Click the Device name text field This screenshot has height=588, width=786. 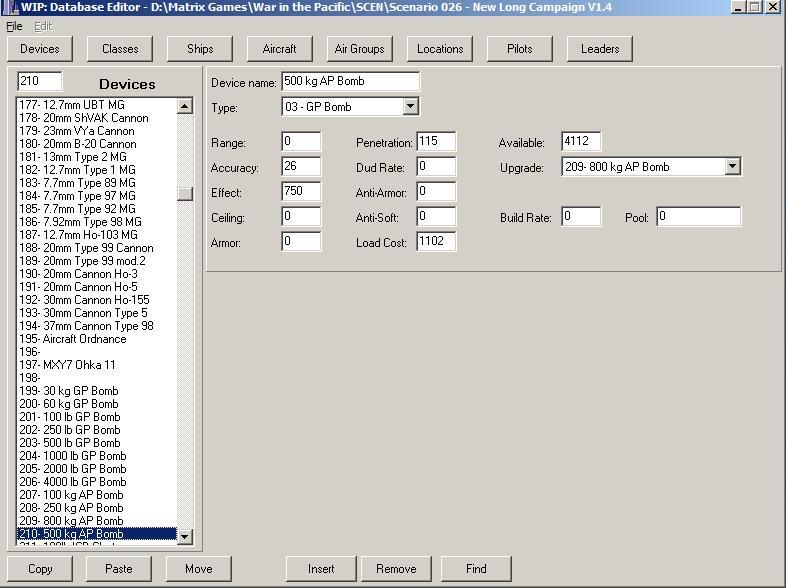coord(350,82)
